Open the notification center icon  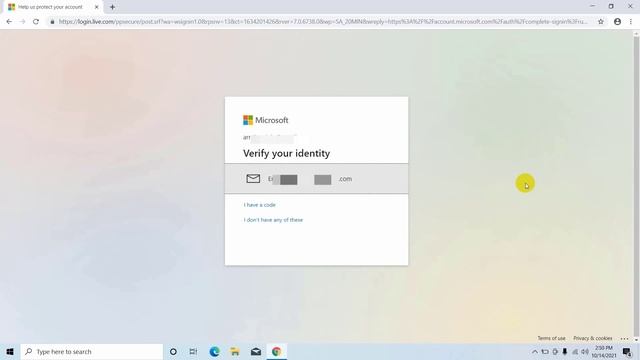click(627, 351)
